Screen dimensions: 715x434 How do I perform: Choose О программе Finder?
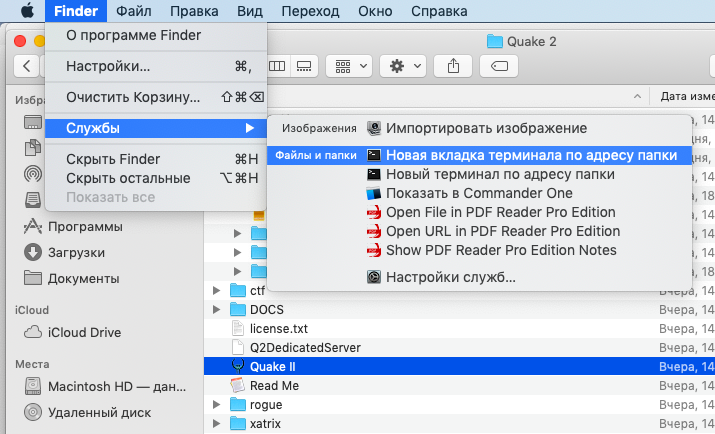(x=155, y=35)
